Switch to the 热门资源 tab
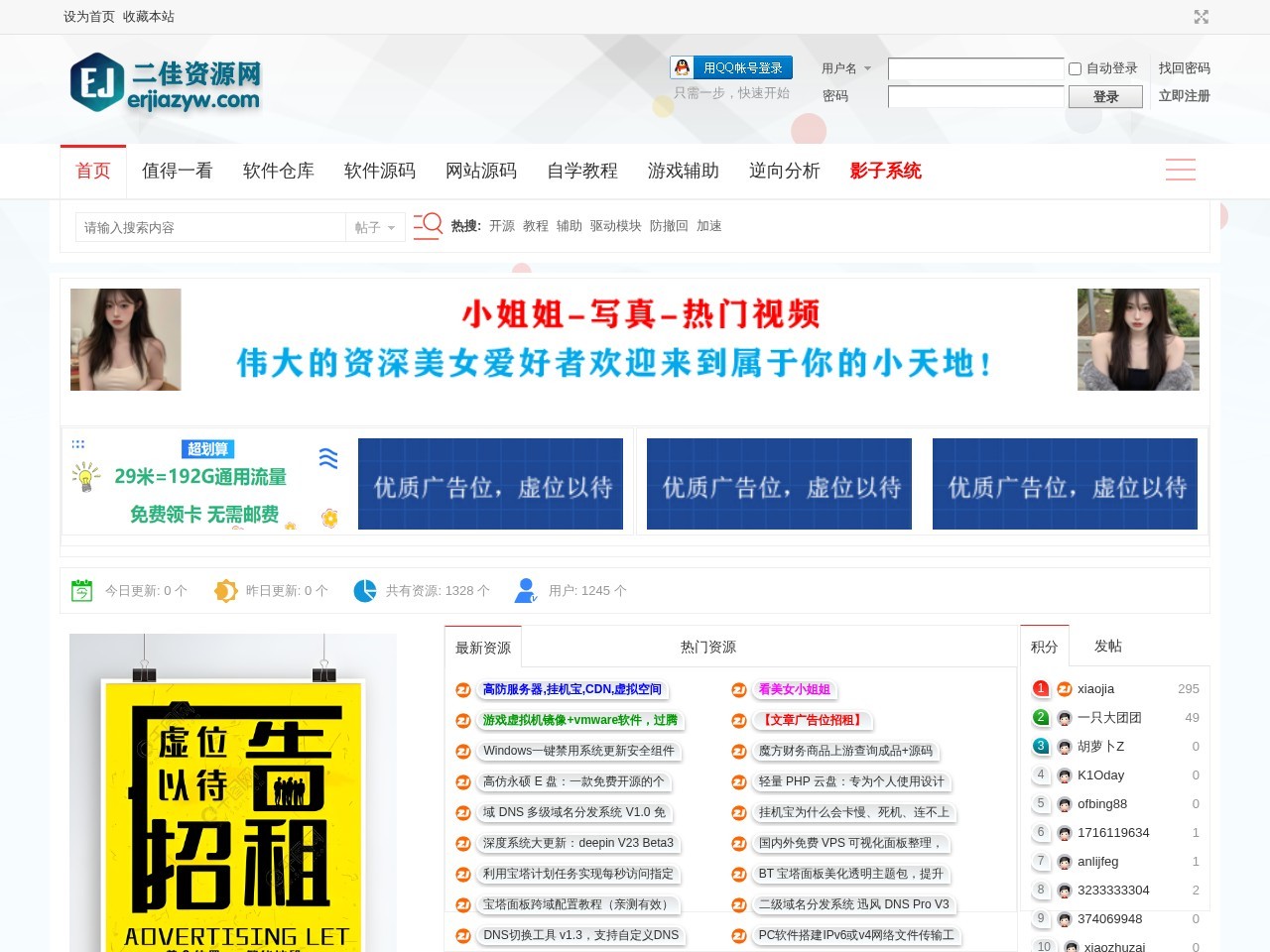This screenshot has width=1270, height=952. click(x=707, y=647)
